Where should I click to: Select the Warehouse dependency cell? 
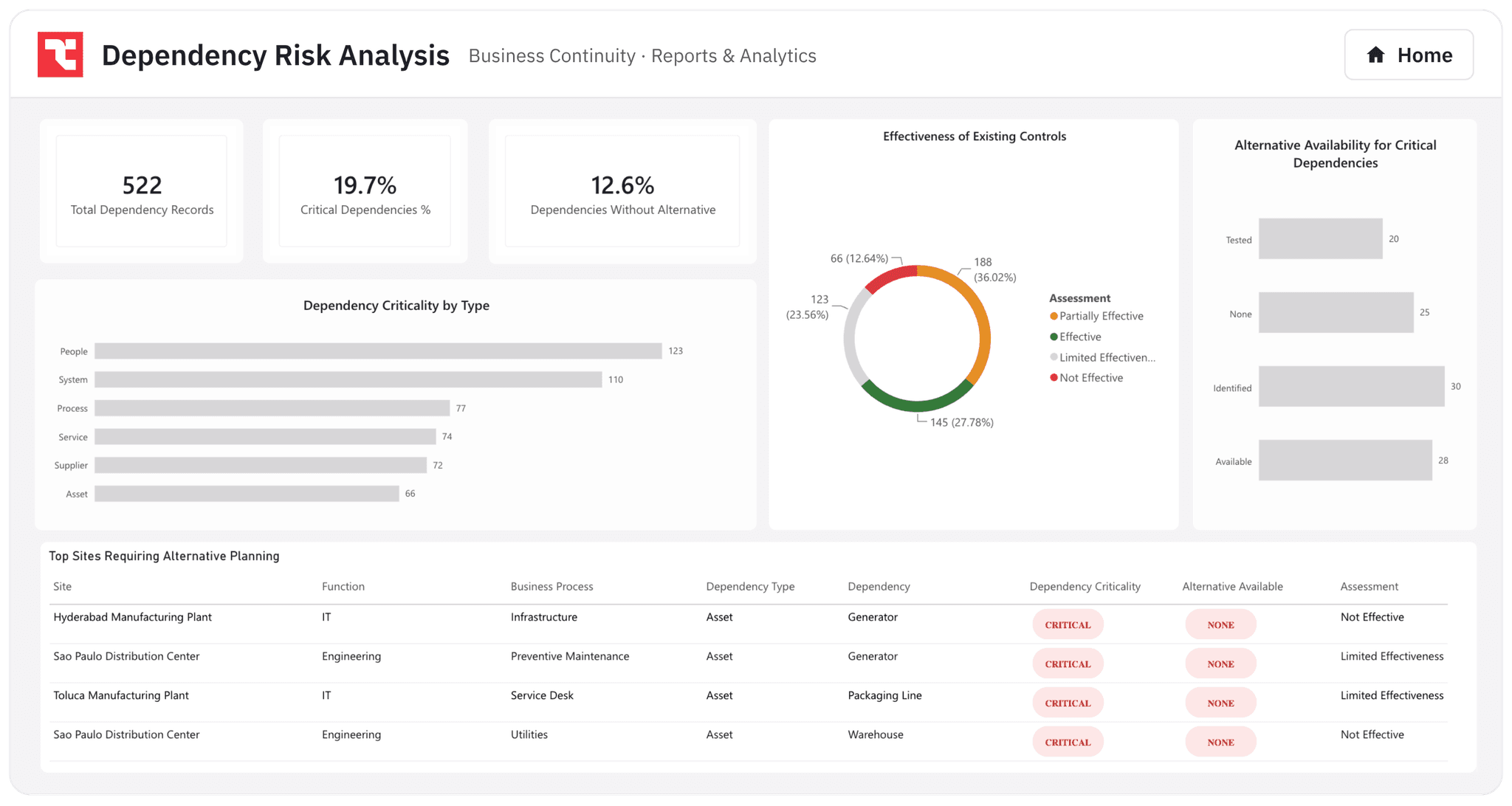[876, 734]
